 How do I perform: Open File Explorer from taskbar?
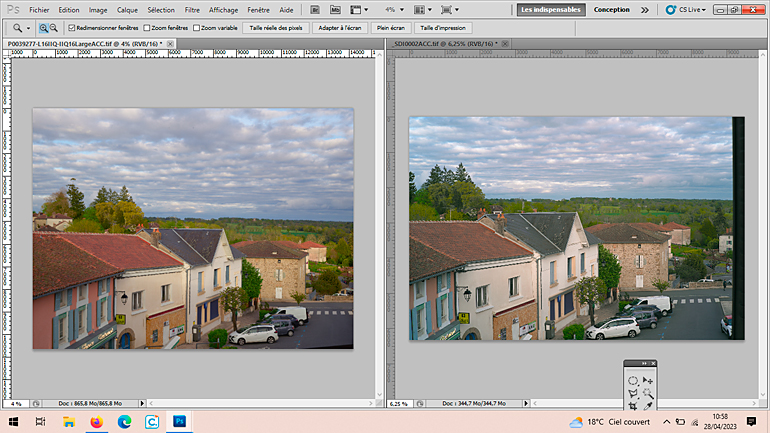click(x=69, y=422)
